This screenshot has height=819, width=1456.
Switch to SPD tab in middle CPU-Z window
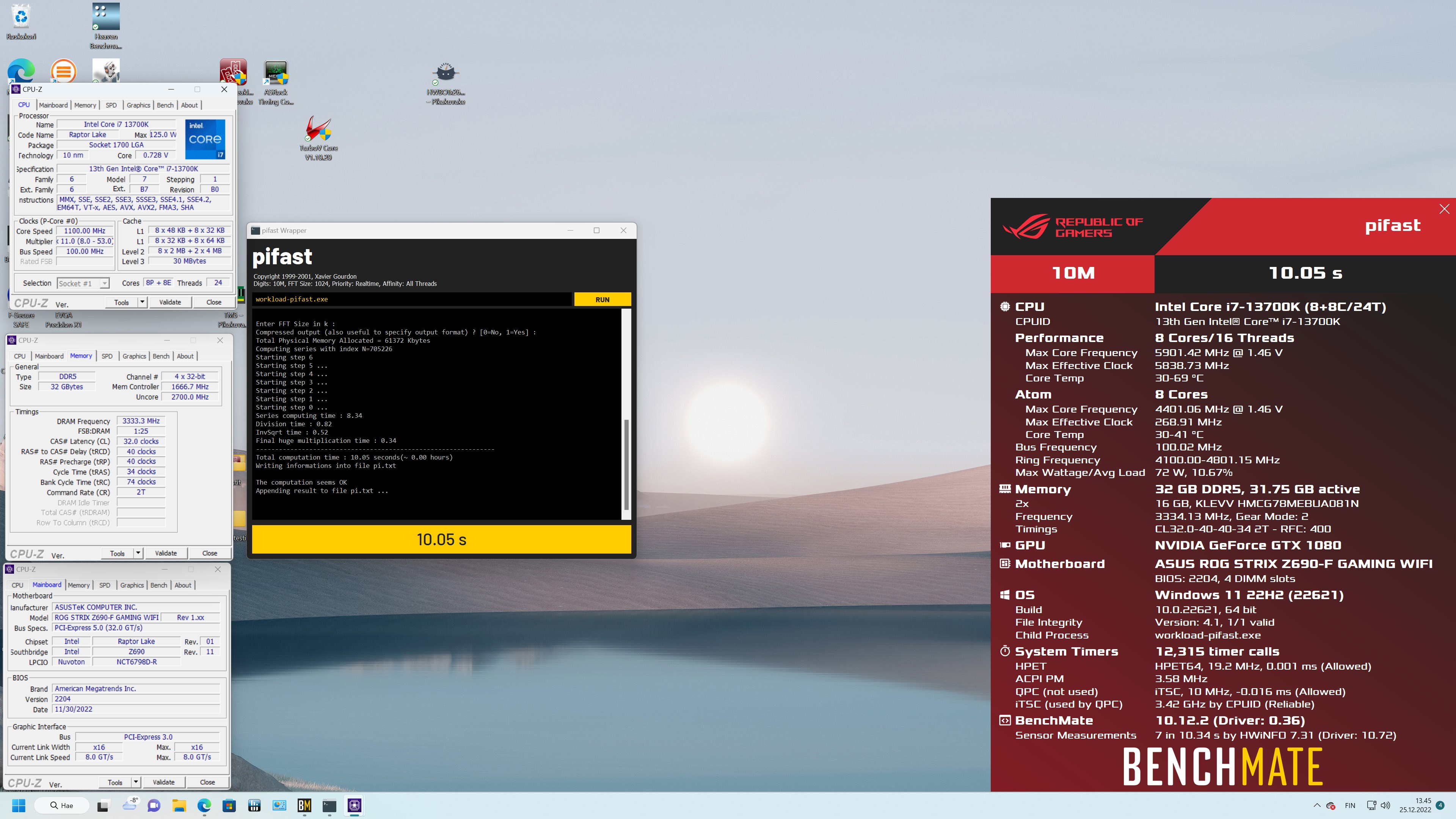click(107, 356)
